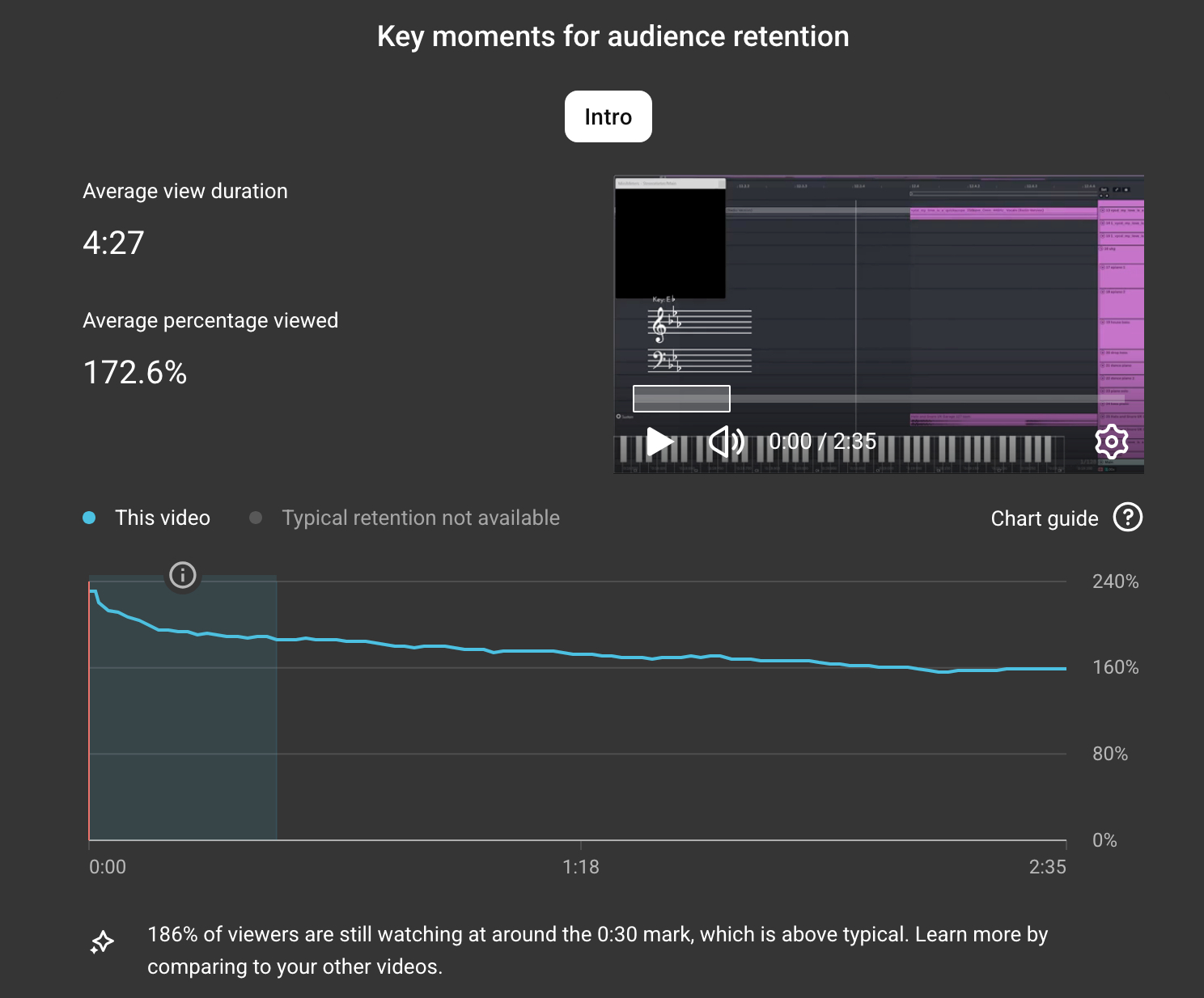Click the Chart guide question mark icon

tap(1127, 518)
